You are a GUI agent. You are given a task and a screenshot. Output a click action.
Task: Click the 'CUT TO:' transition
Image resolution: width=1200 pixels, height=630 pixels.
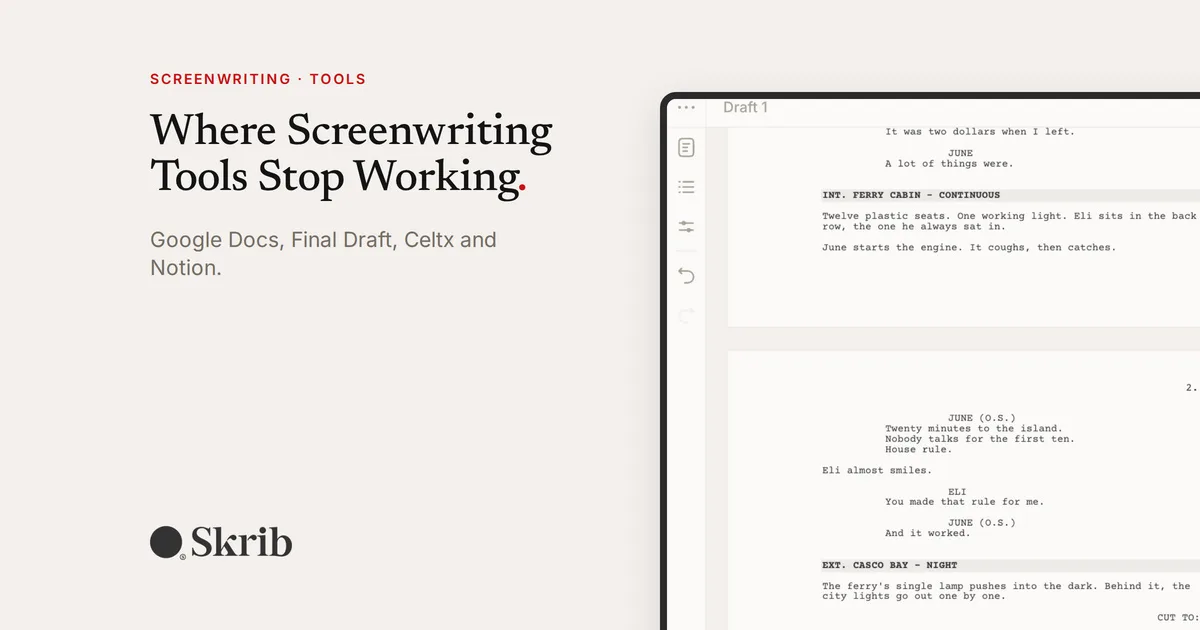(x=1178, y=618)
